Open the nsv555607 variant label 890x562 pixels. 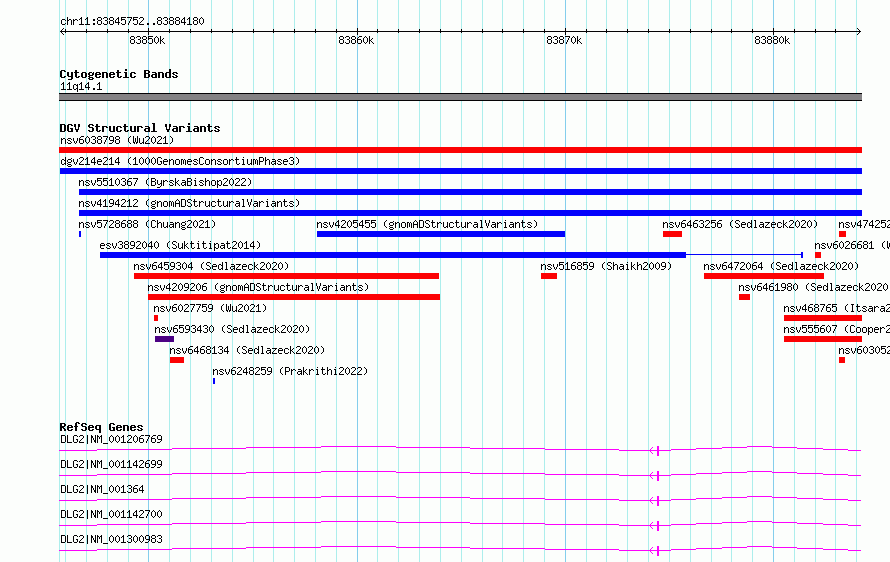coord(836,329)
